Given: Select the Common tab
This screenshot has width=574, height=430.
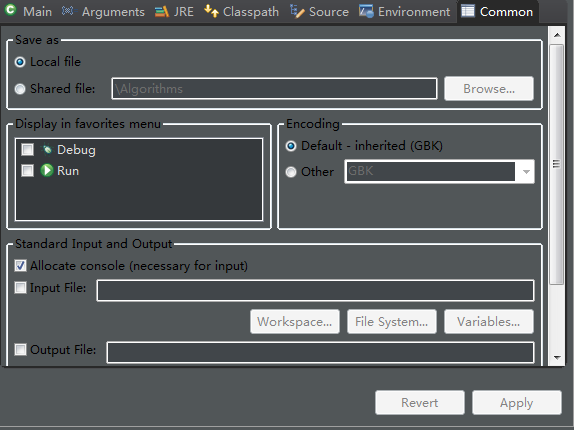Looking at the screenshot, I should pyautogui.click(x=497, y=12).
